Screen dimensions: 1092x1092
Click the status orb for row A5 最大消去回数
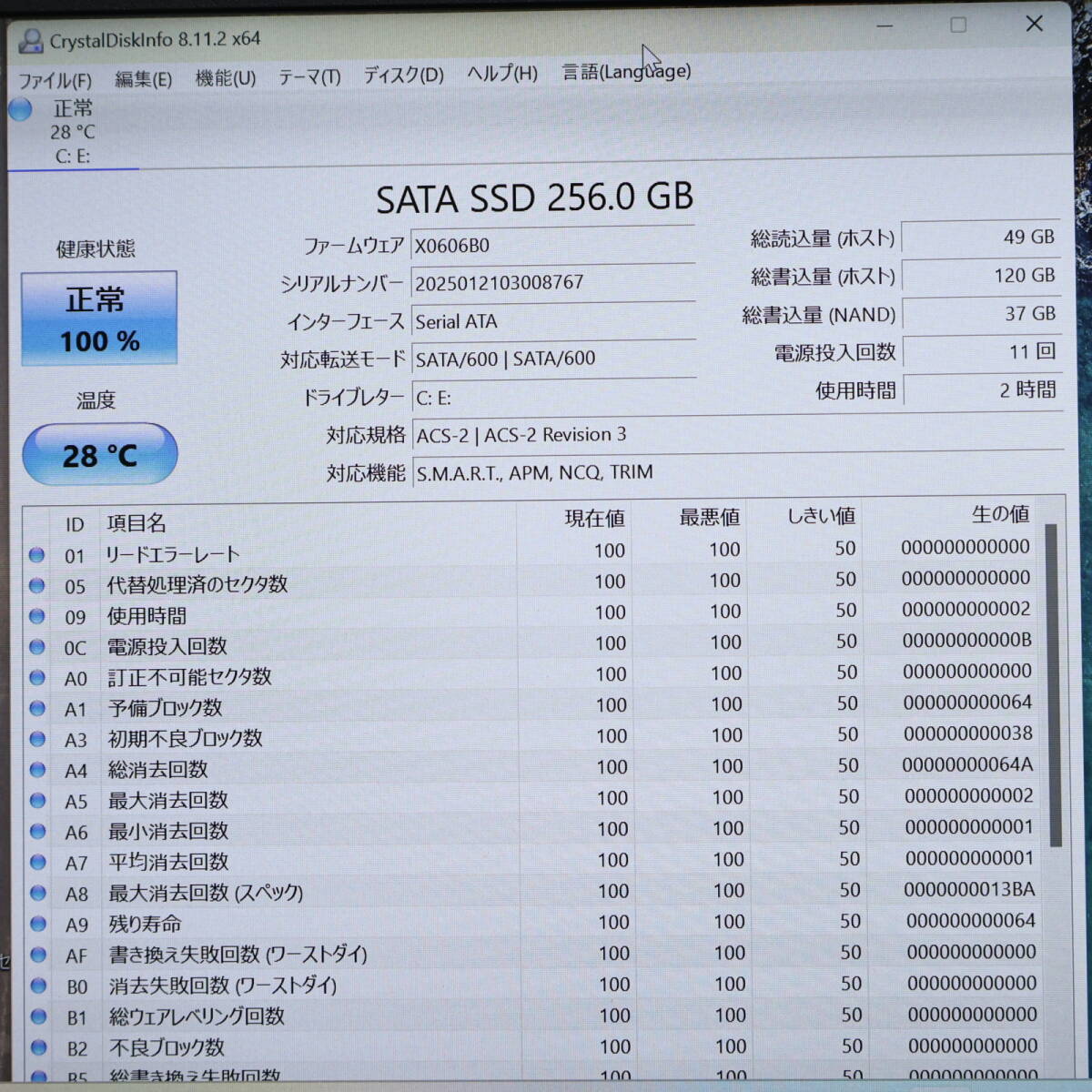tap(37, 801)
